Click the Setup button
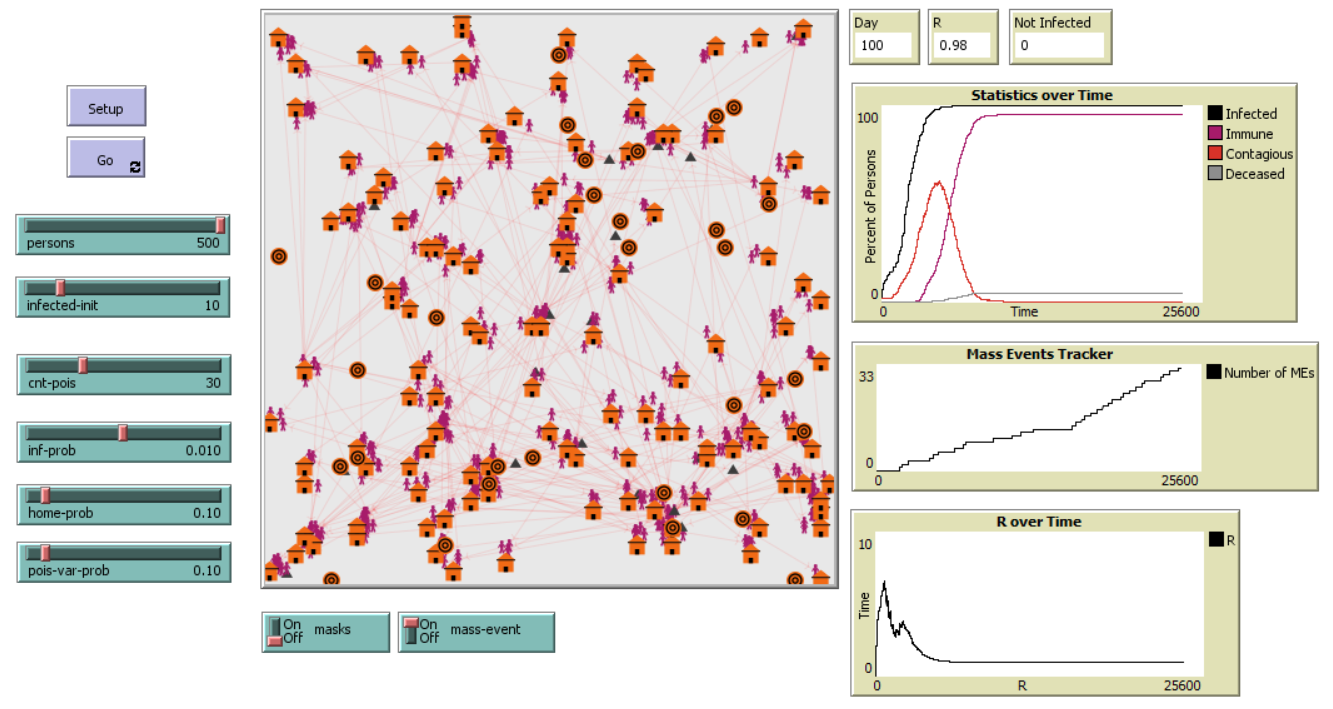1333x709 pixels. coord(106,108)
